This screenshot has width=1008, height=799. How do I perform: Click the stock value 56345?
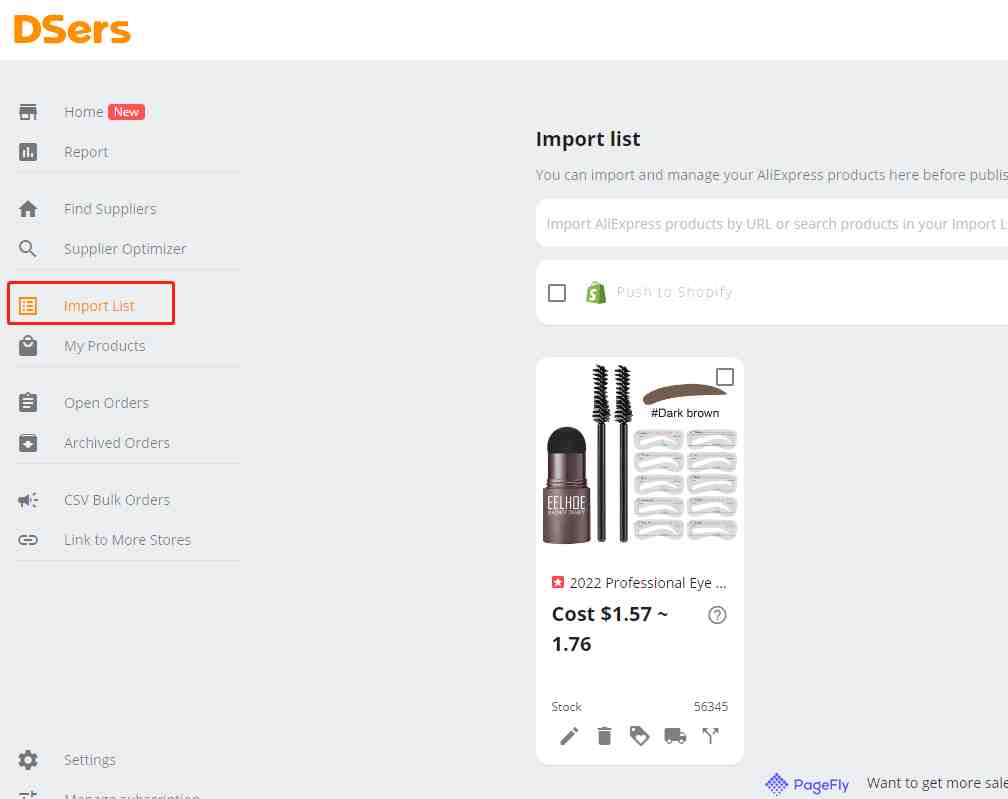pos(710,706)
